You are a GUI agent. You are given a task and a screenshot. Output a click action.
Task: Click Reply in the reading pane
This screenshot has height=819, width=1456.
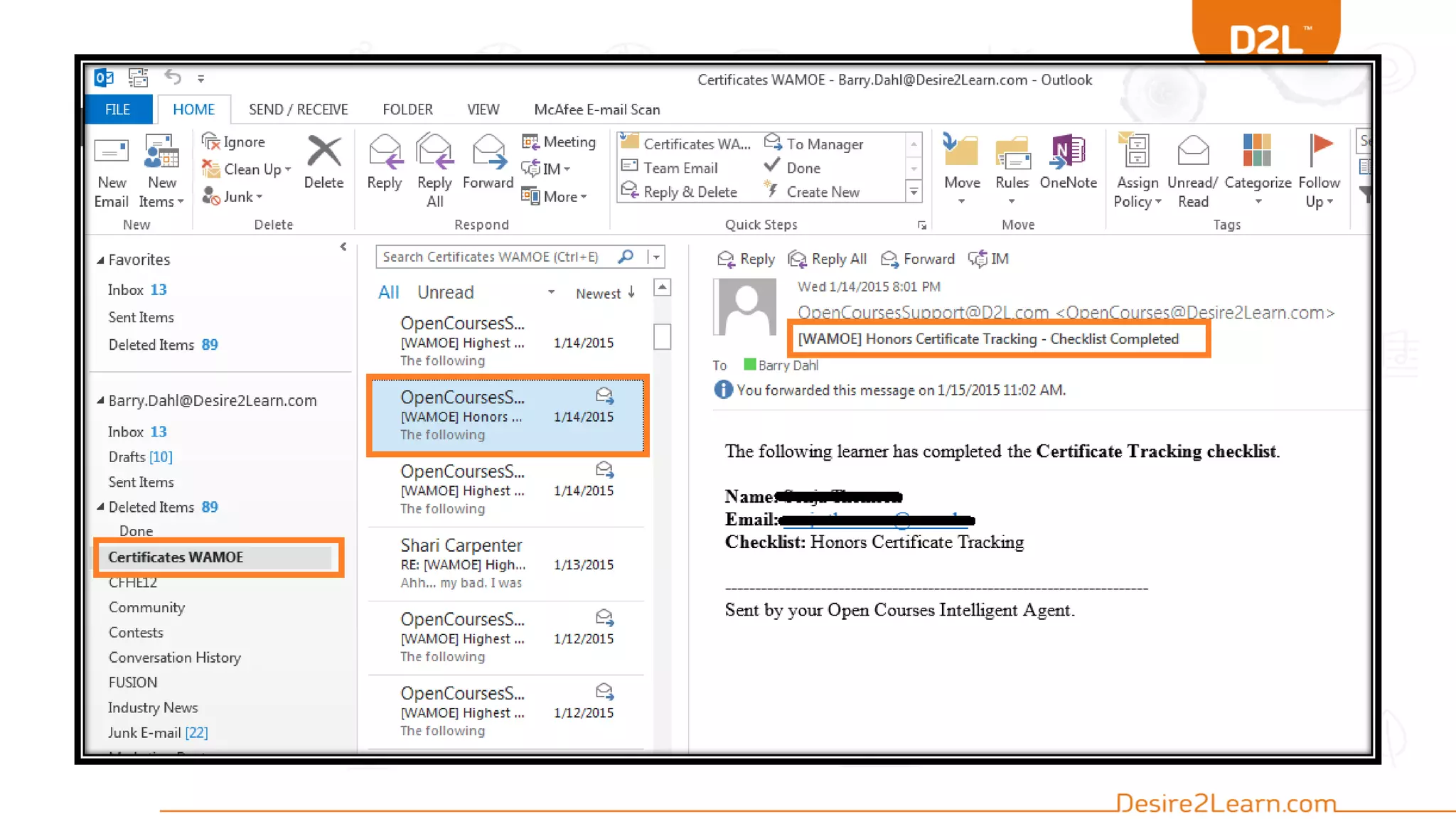746,259
